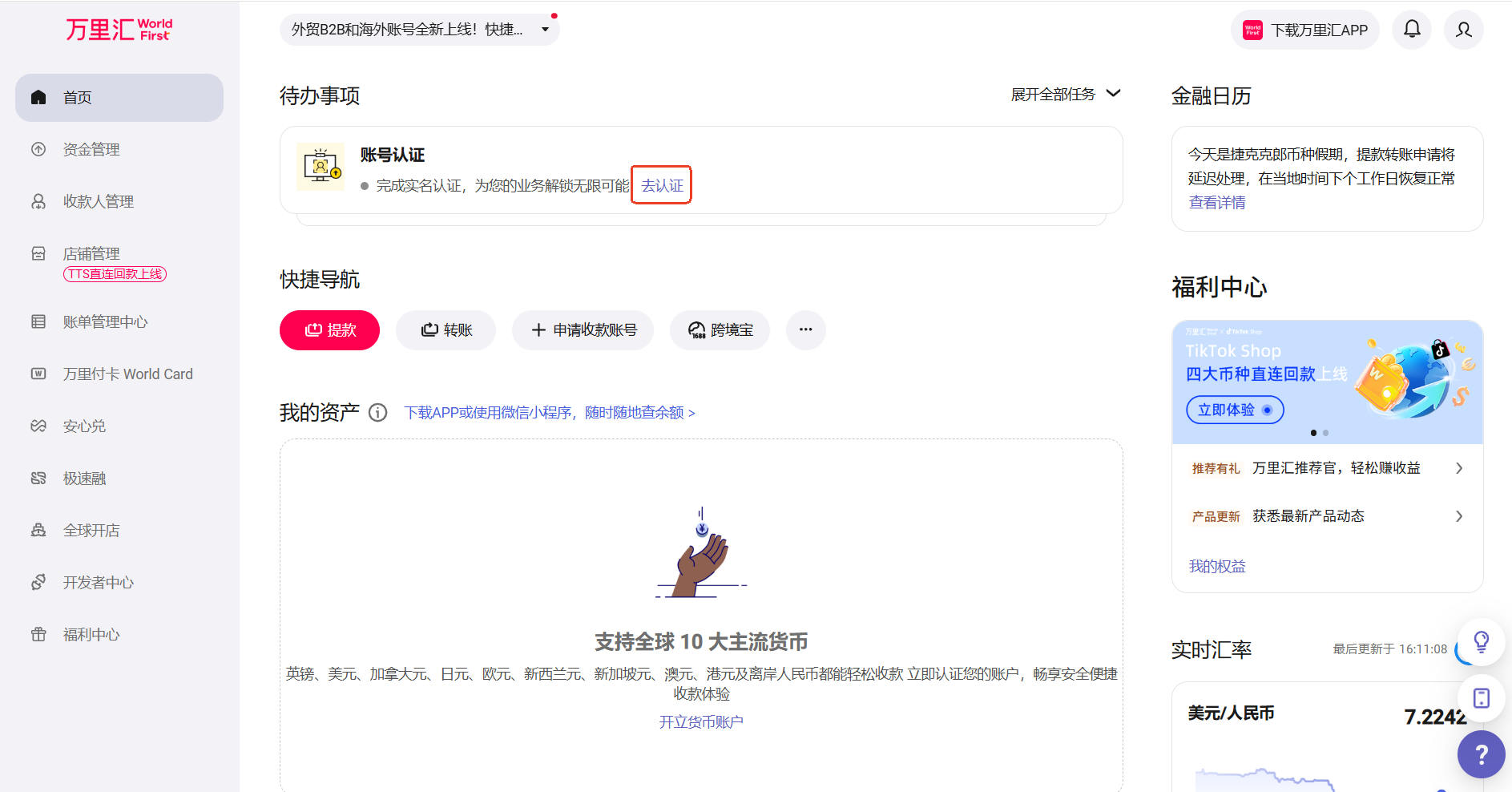Click the 安心兑 handshake icon

tap(38, 426)
